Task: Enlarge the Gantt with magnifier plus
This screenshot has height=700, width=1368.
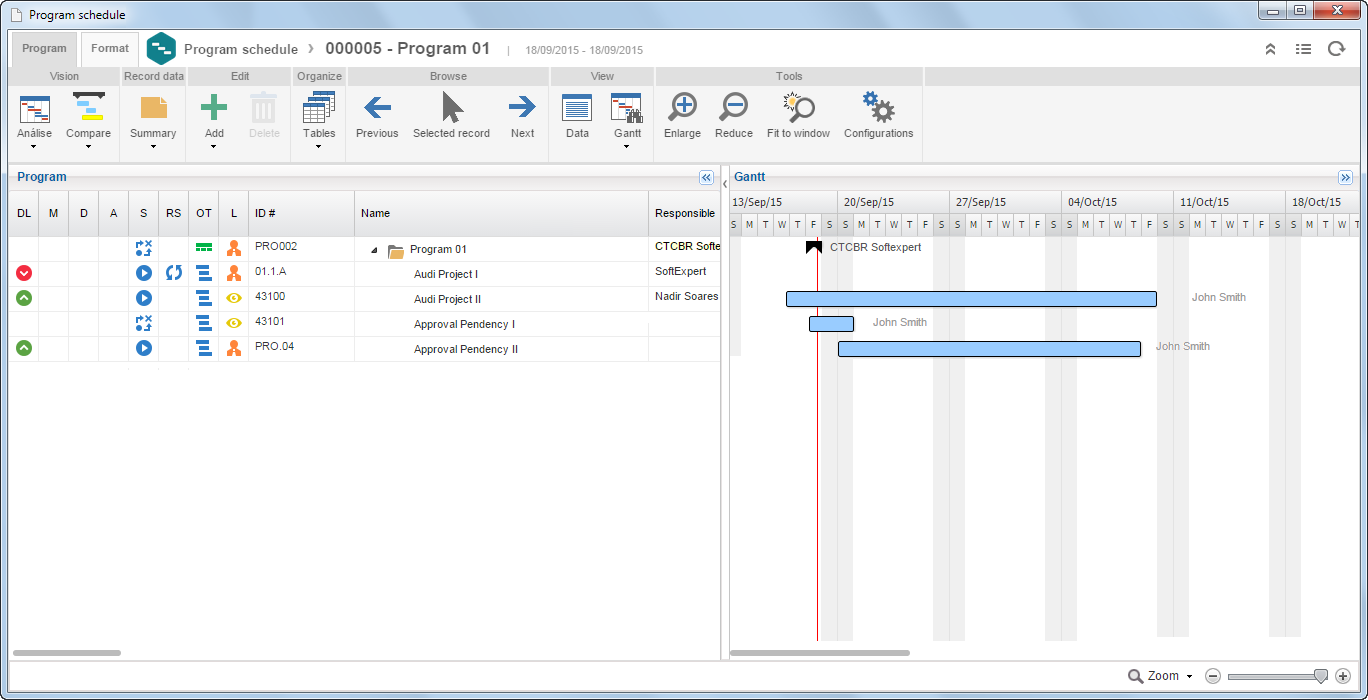Action: coord(682,108)
